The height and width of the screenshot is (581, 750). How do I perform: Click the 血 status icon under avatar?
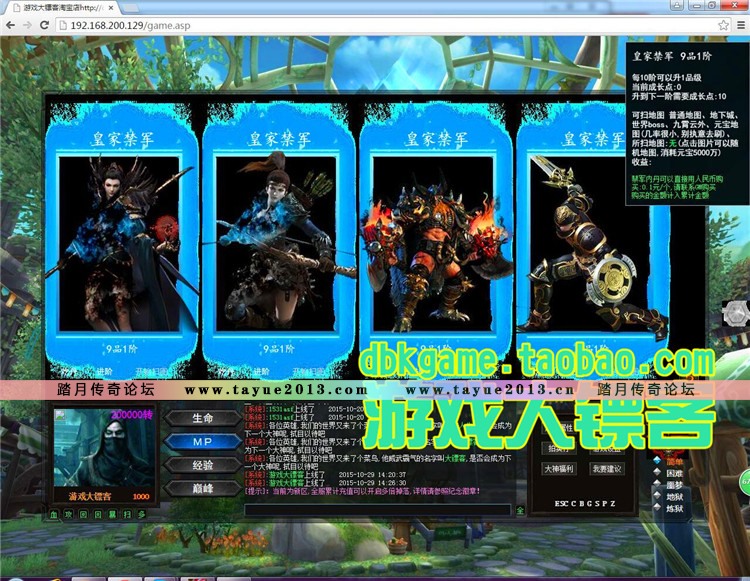[54, 515]
